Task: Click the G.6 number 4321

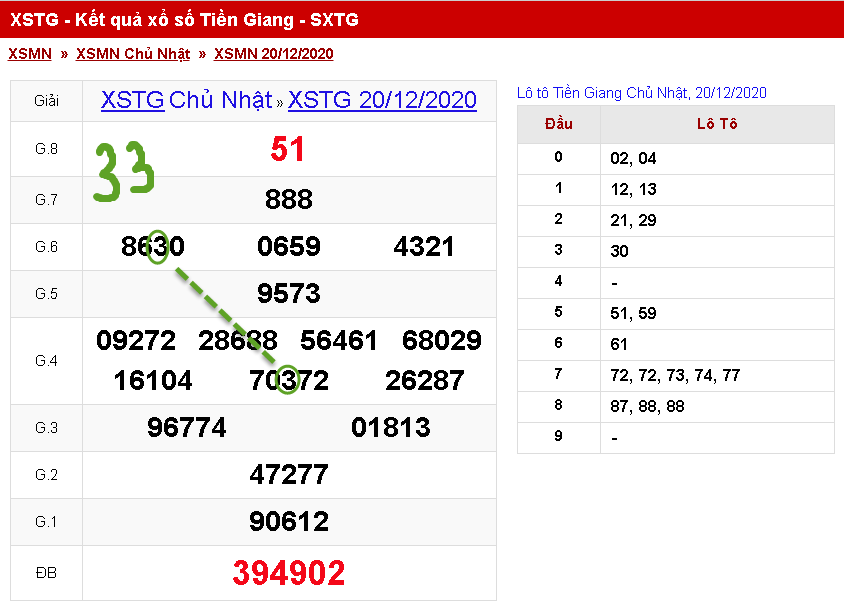Action: point(424,247)
